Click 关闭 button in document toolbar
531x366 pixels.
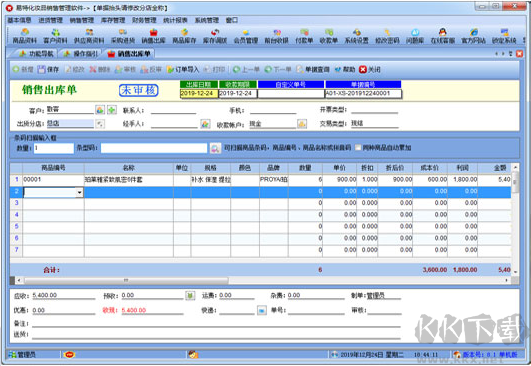(370, 69)
